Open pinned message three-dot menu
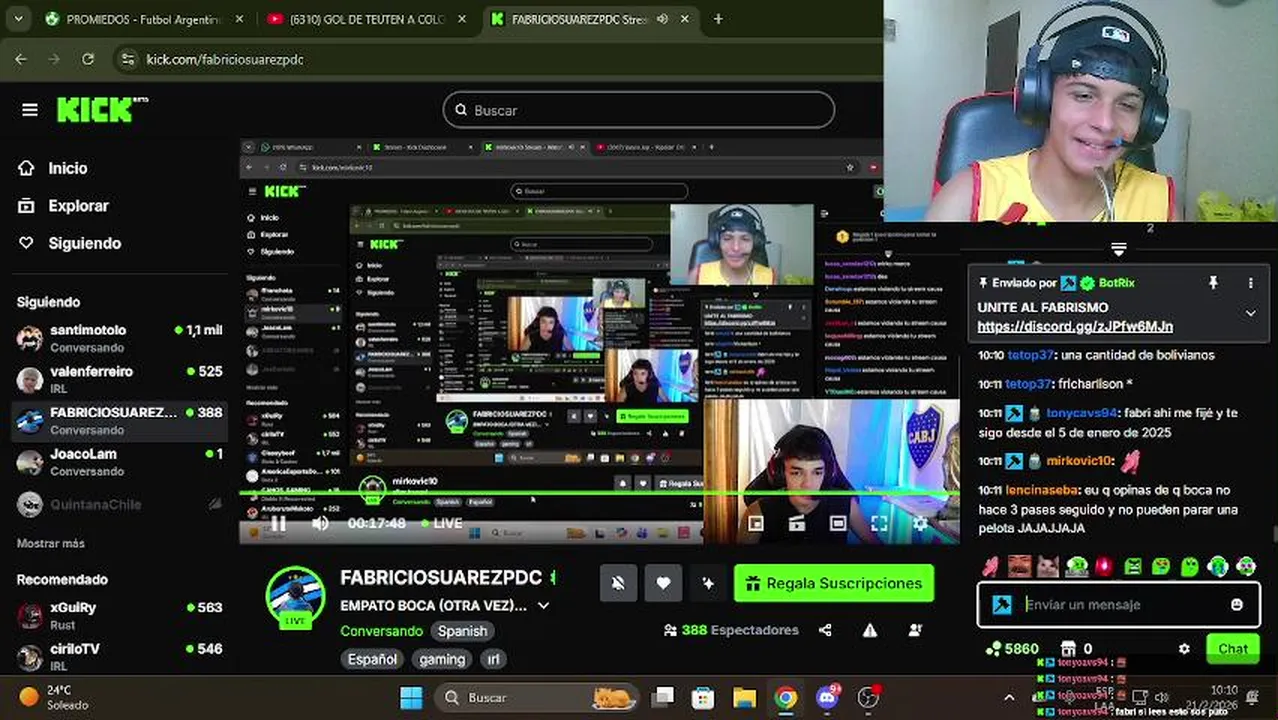This screenshot has width=1278, height=720. (x=1250, y=283)
